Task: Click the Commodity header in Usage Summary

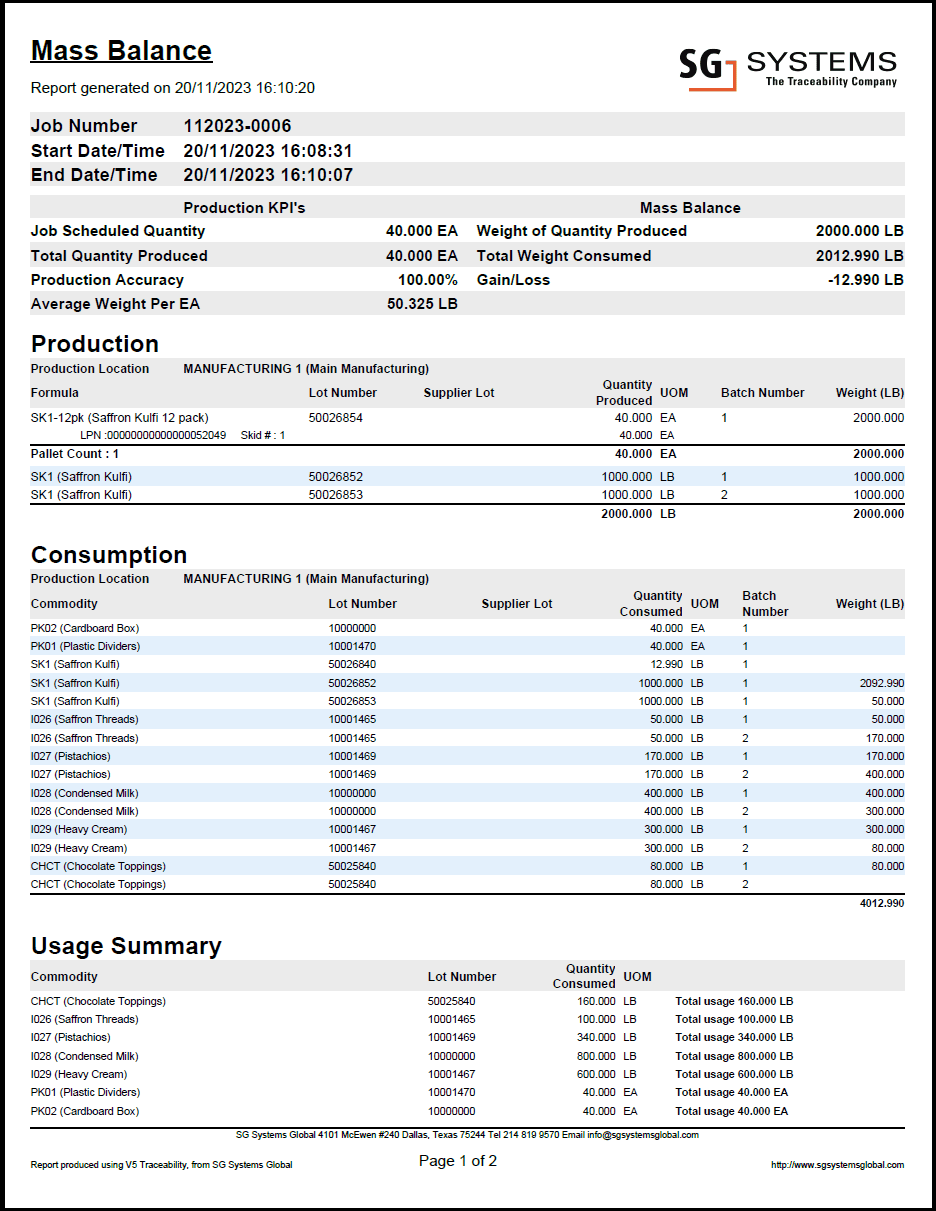Action: coord(64,977)
